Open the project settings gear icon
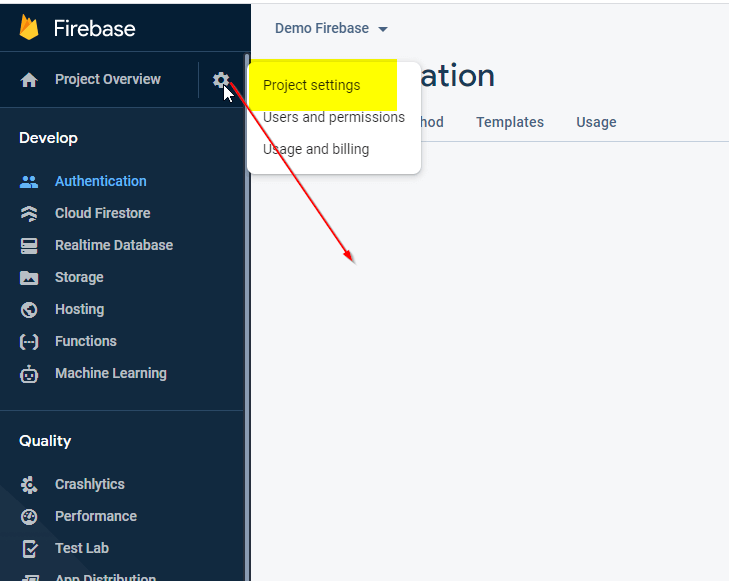This screenshot has height=581, width=729. point(221,80)
